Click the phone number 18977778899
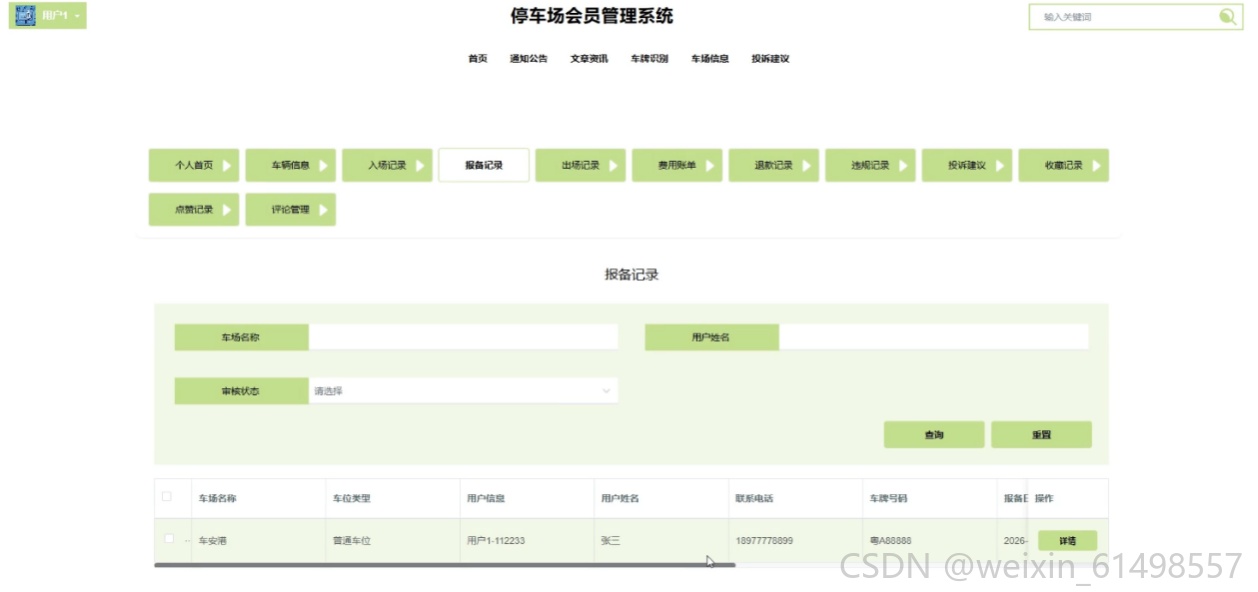The image size is (1258, 592). click(764, 541)
